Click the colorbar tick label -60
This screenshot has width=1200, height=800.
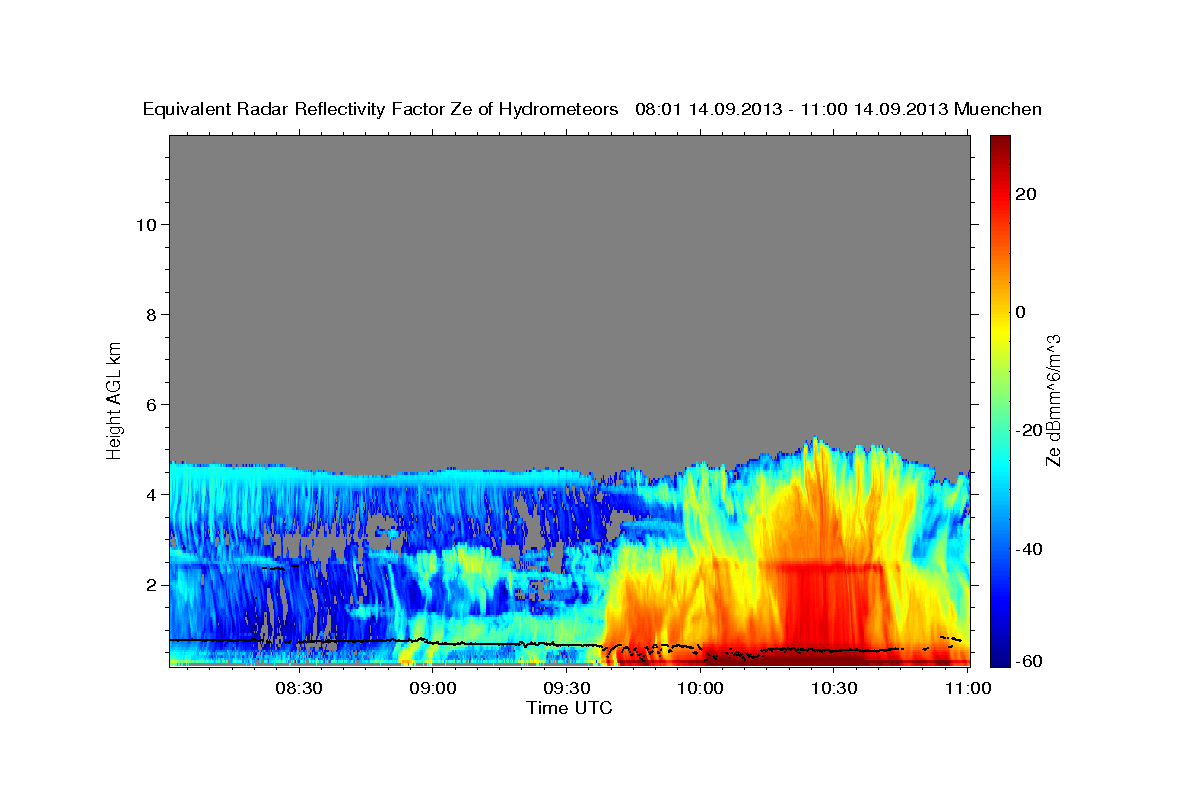point(1029,661)
